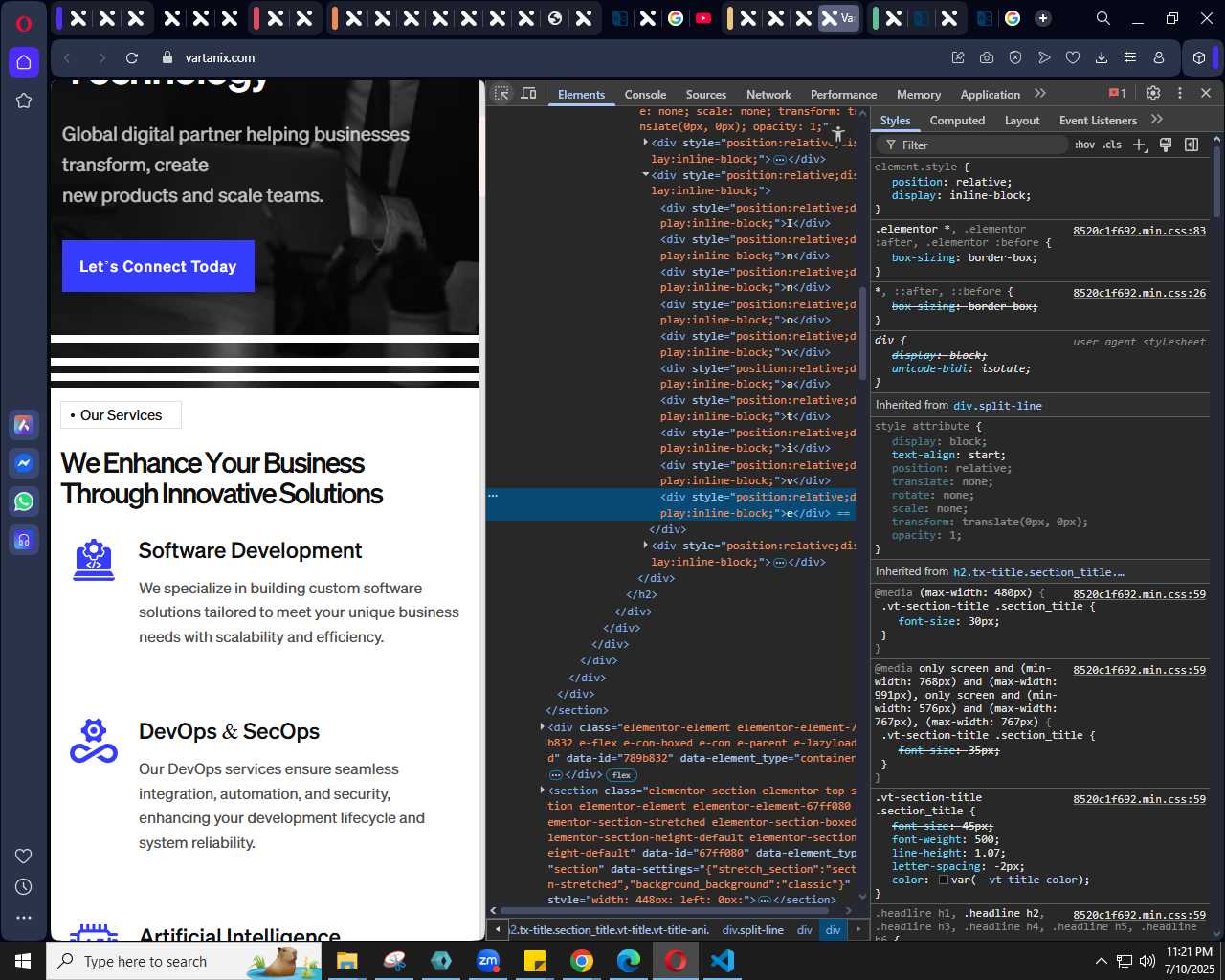Image resolution: width=1225 pixels, height=980 pixels.
Task: Switch to the Sources panel tab
Action: (706, 95)
